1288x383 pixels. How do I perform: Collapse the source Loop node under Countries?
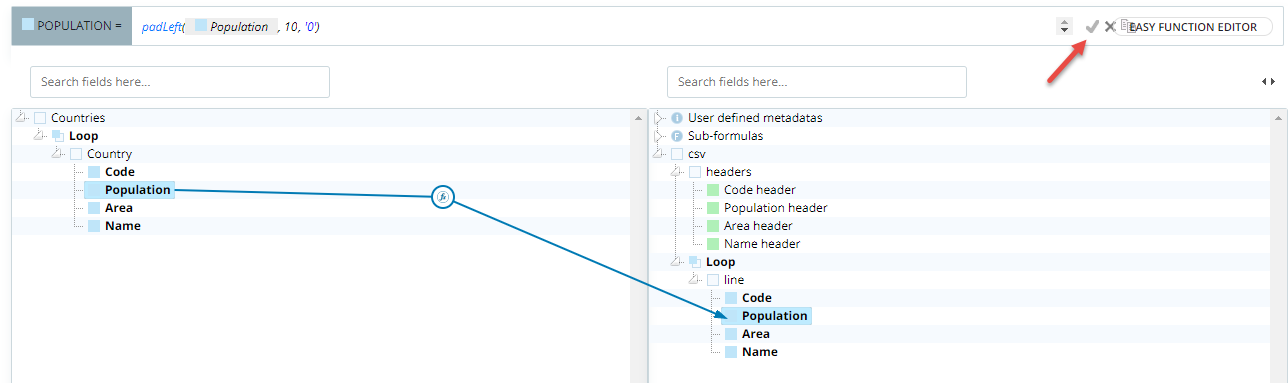[40, 135]
